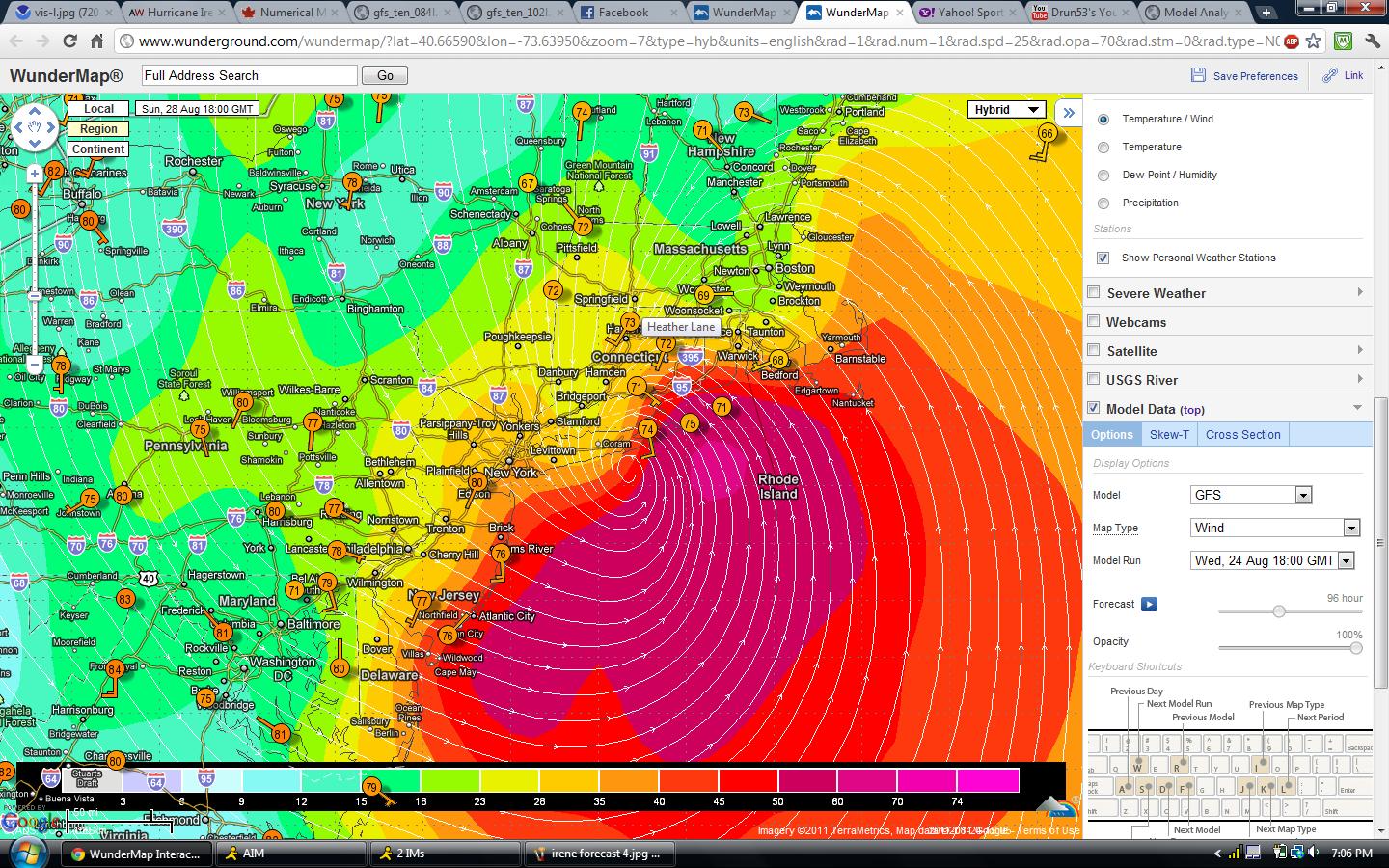Open the Chrome wrench menu
The width and height of the screenshot is (1389, 868).
coord(1373,41)
